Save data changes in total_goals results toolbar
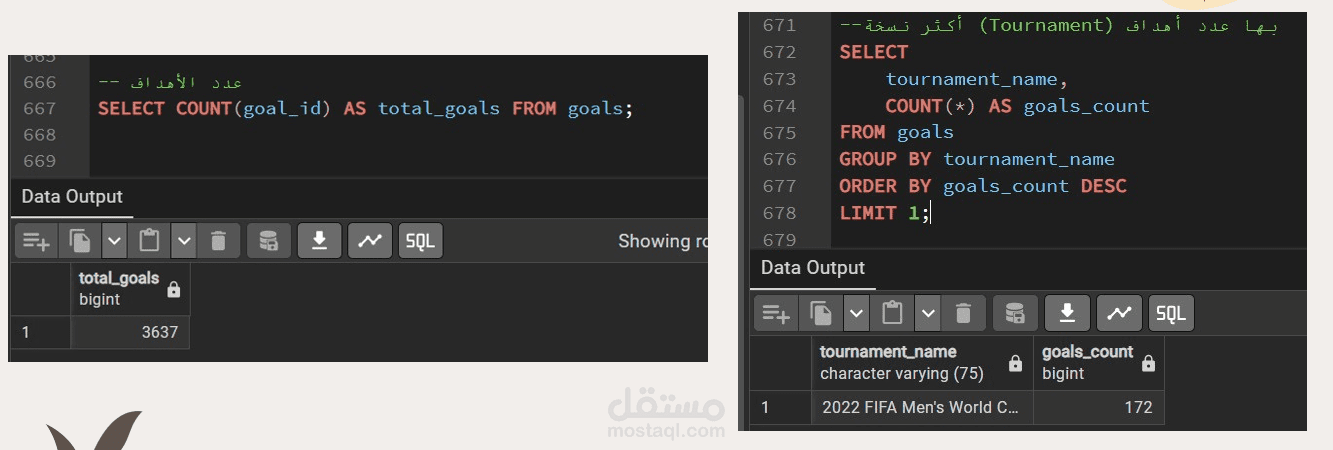1333x450 pixels. (268, 241)
